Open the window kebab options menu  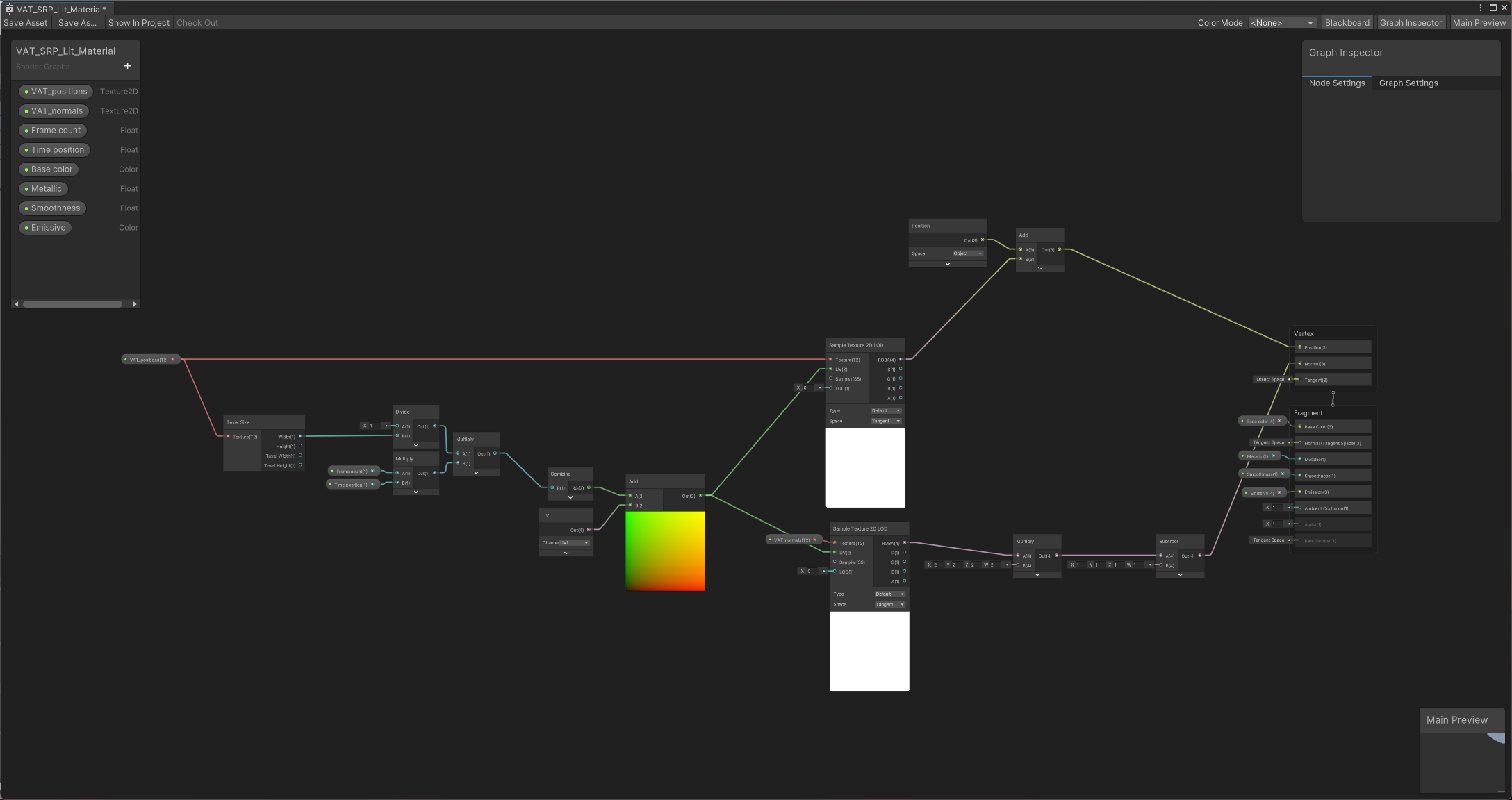[1481, 8]
